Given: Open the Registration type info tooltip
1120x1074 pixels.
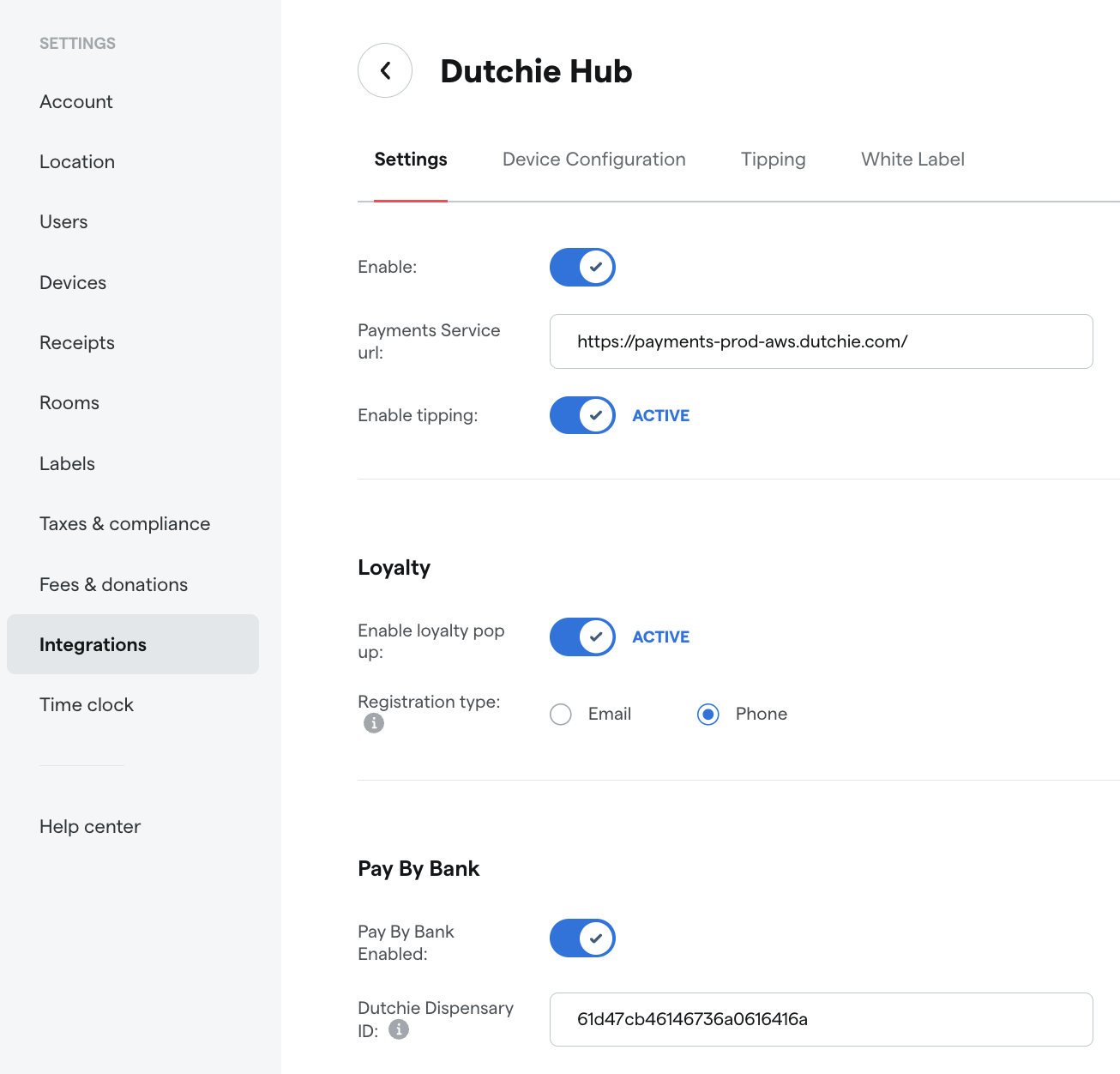Looking at the screenshot, I should click(x=373, y=723).
